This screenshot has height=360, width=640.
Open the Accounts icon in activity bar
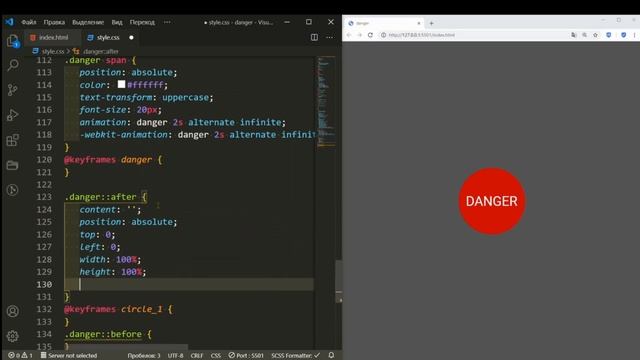tap(13, 311)
